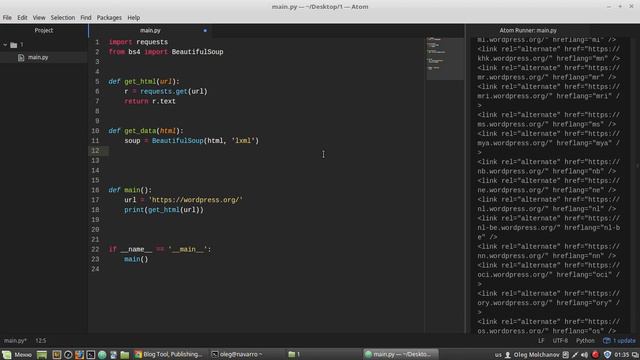
Task: Open the Linux Mint Menu button
Action: click(x=17, y=354)
